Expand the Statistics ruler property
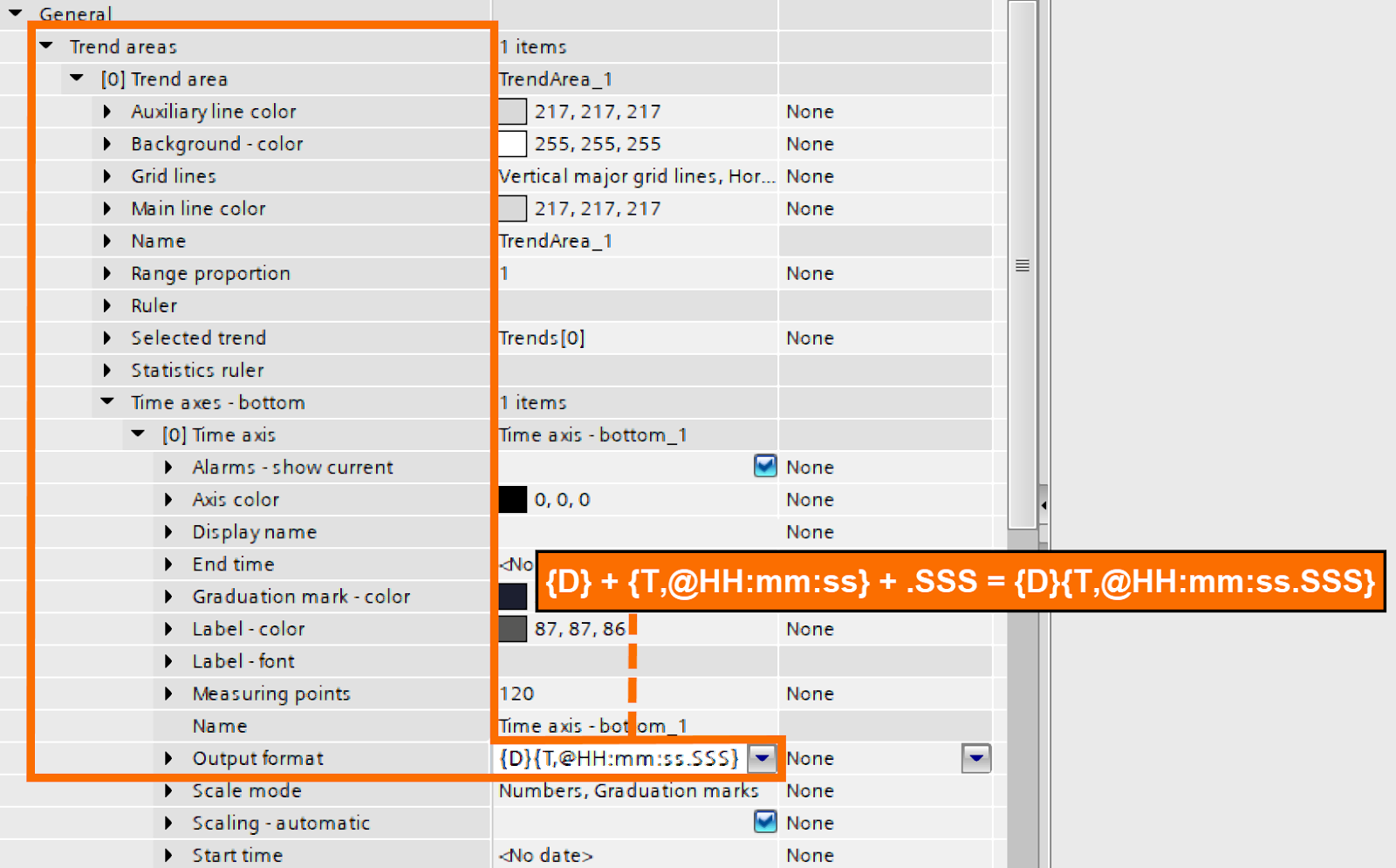The height and width of the screenshot is (868, 1396). (x=106, y=370)
